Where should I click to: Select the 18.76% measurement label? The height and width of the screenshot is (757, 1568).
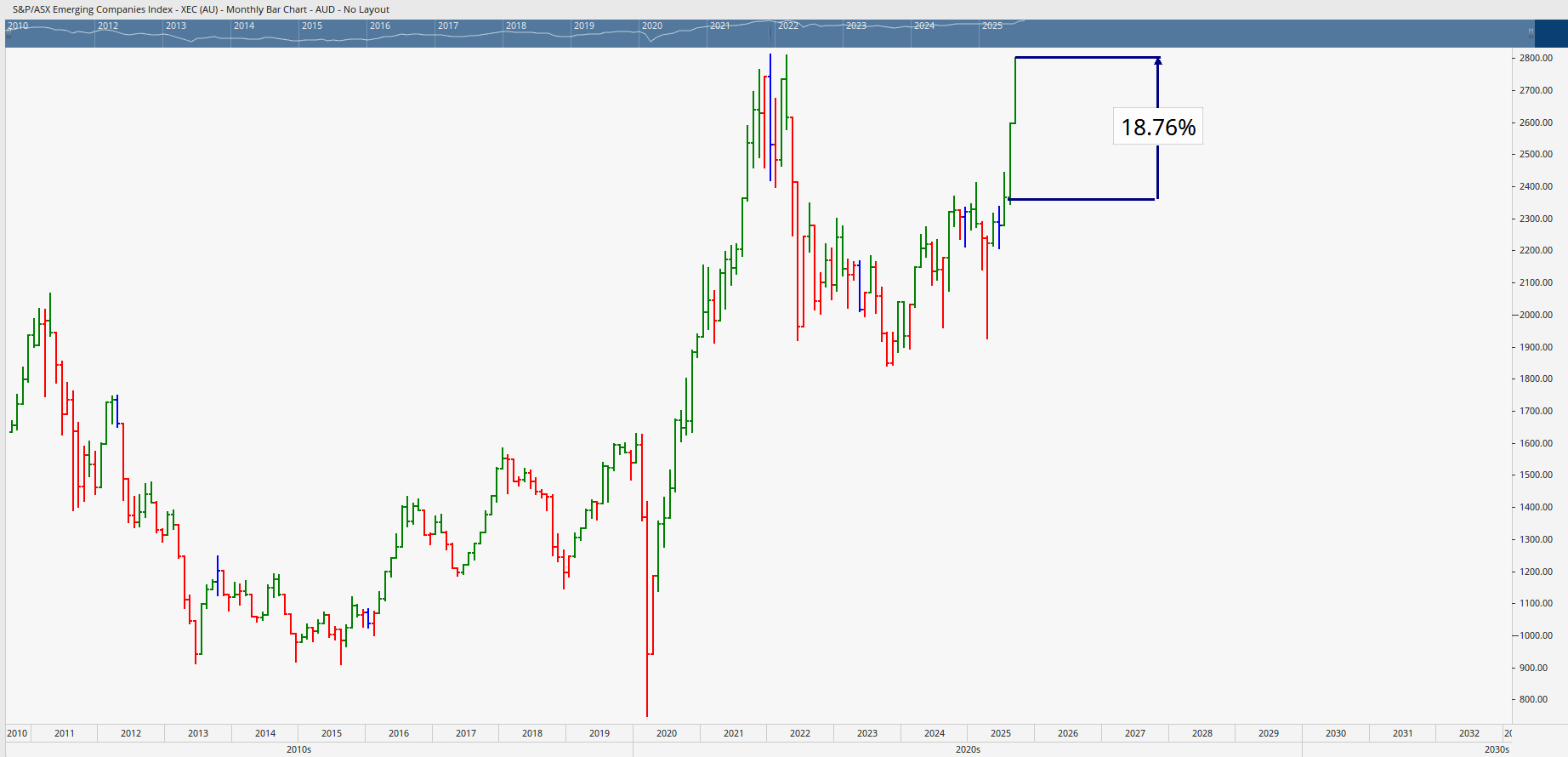tap(1158, 127)
